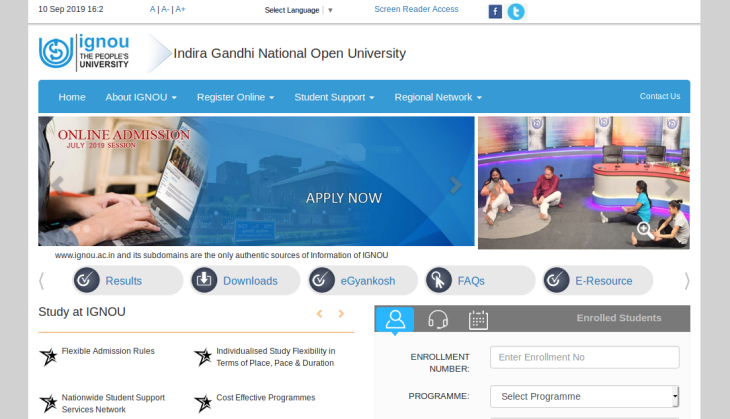This screenshot has width=730, height=419.
Task: Click star beside Nationwide Student Support
Action: (x=48, y=403)
